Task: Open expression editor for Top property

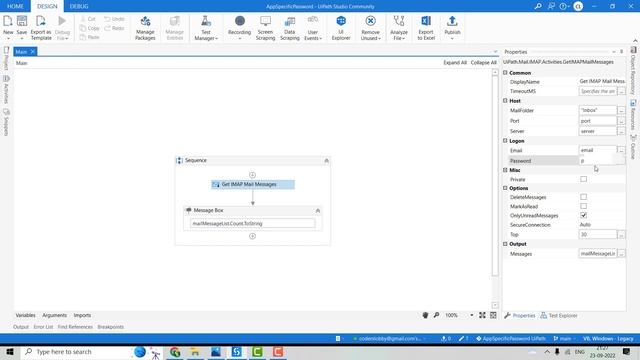Action: (621, 234)
